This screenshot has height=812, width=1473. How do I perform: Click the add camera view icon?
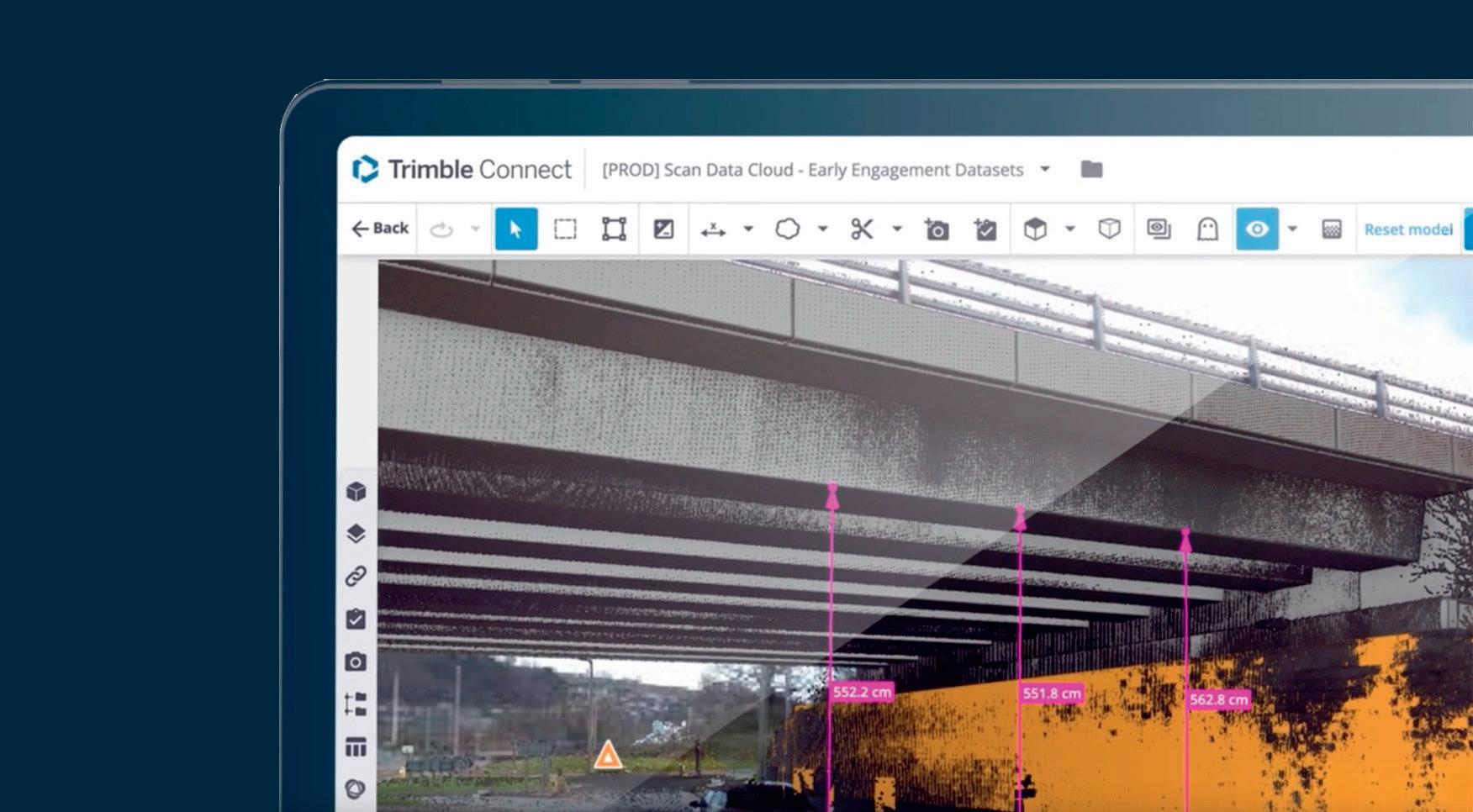pos(937,229)
